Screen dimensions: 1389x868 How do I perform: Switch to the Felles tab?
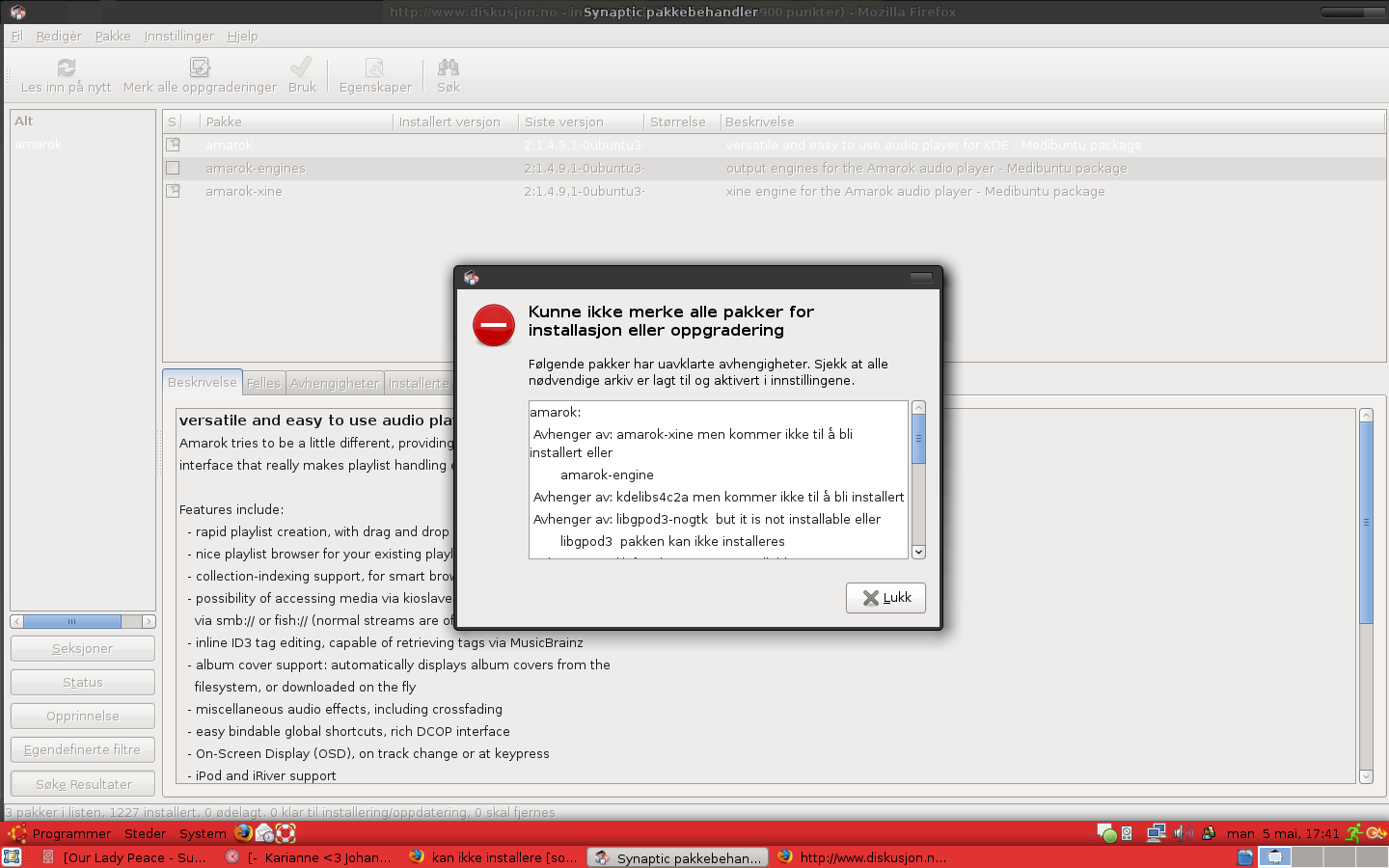point(263,384)
